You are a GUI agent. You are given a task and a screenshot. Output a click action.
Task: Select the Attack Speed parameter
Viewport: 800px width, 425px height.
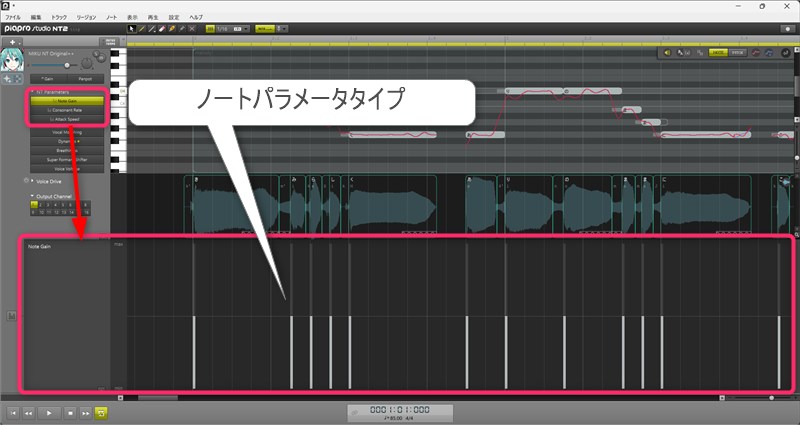click(67, 119)
